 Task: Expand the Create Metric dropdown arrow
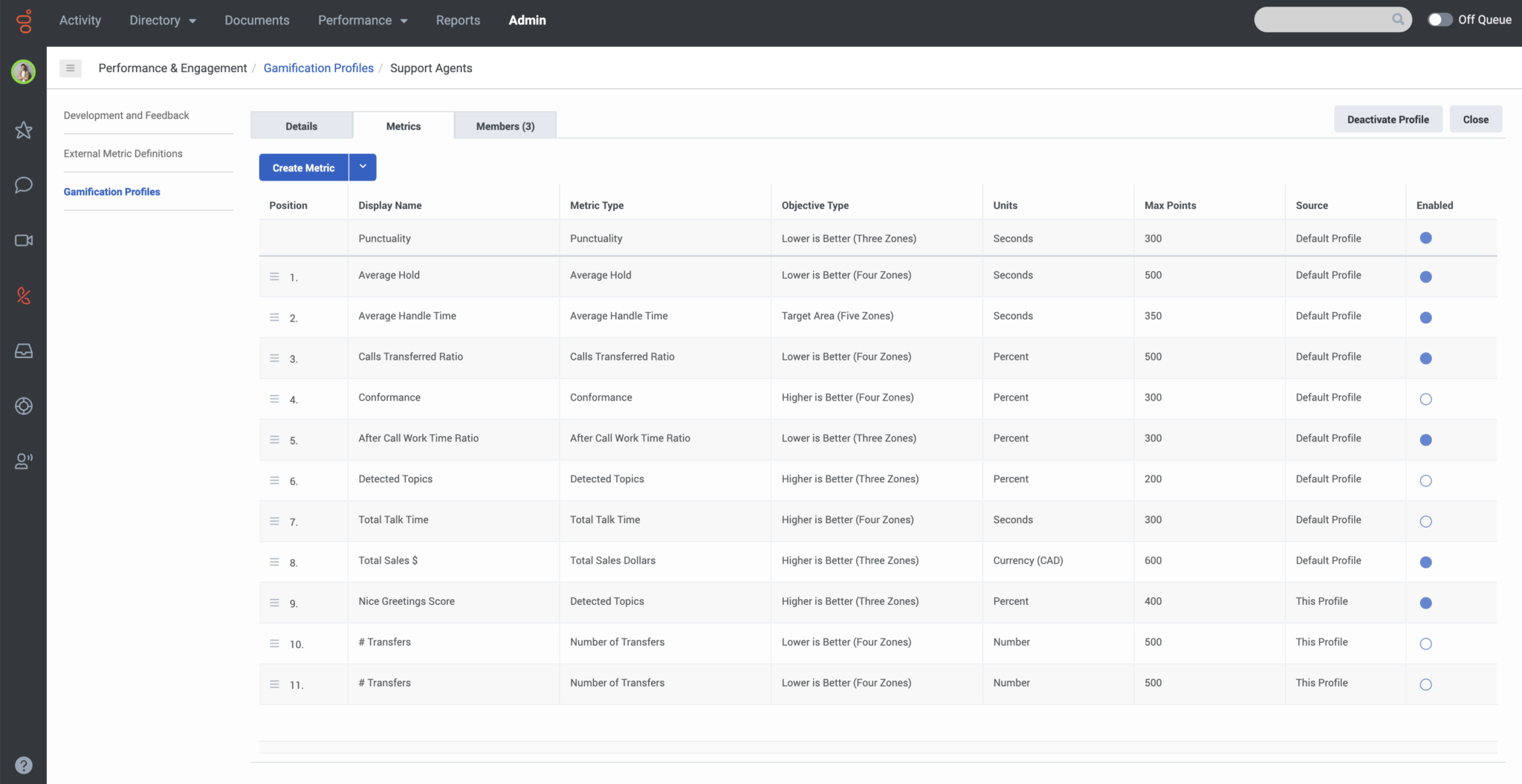[x=363, y=166]
